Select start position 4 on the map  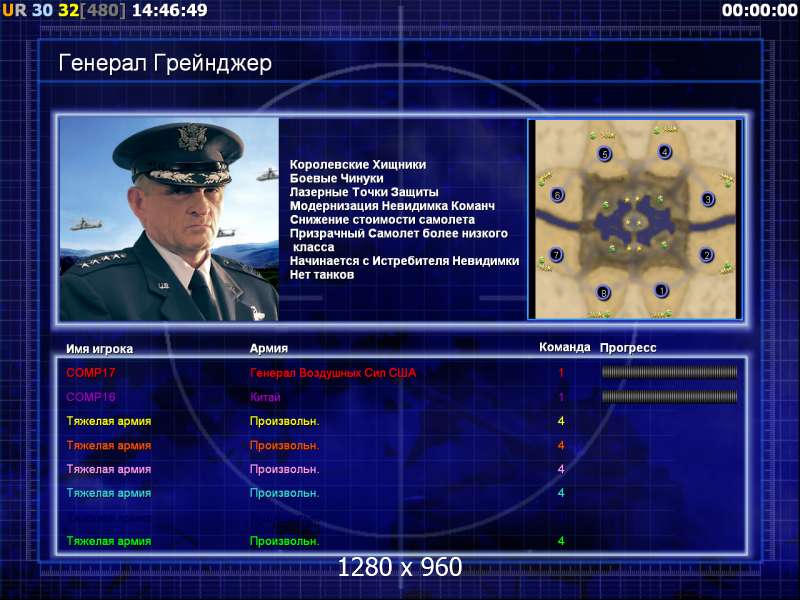click(x=664, y=152)
